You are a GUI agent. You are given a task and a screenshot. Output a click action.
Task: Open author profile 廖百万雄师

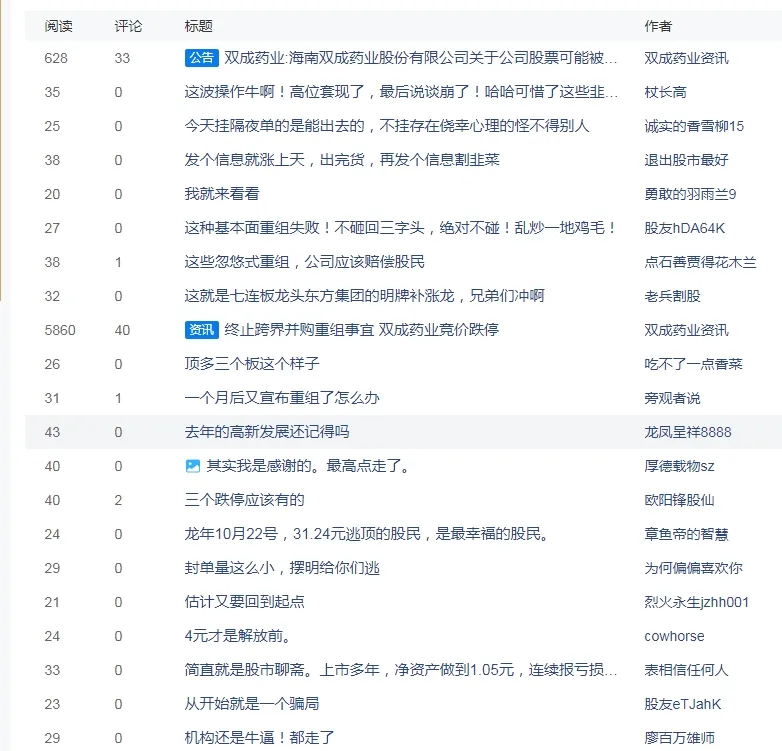pyautogui.click(x=679, y=738)
